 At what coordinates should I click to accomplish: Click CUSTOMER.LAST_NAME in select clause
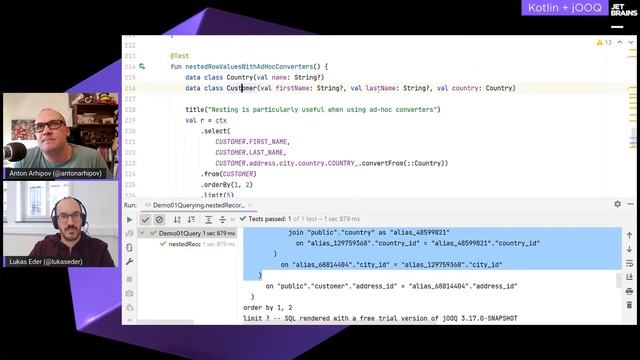coord(251,152)
